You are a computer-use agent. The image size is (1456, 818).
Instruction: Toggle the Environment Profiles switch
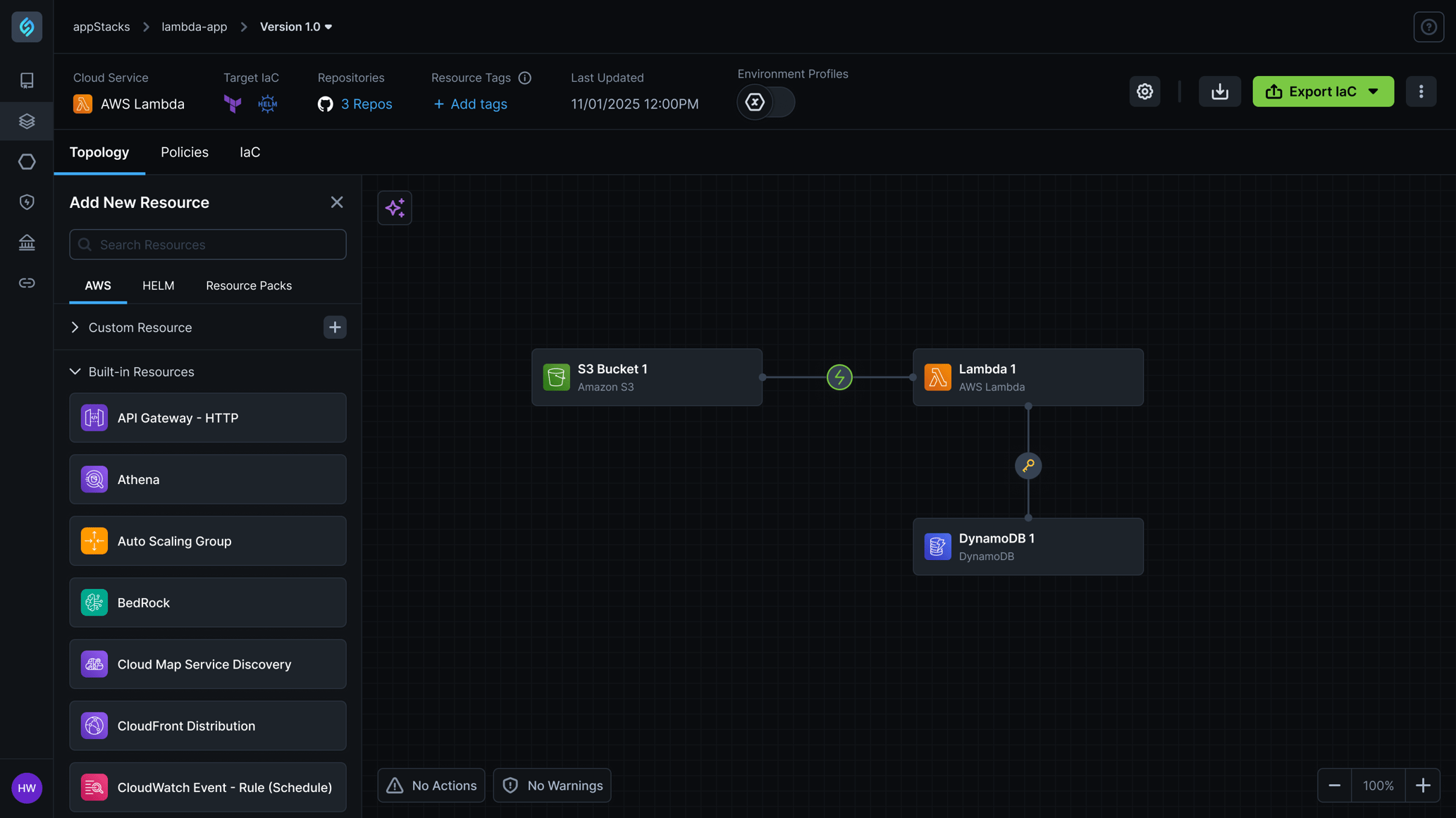(x=765, y=102)
